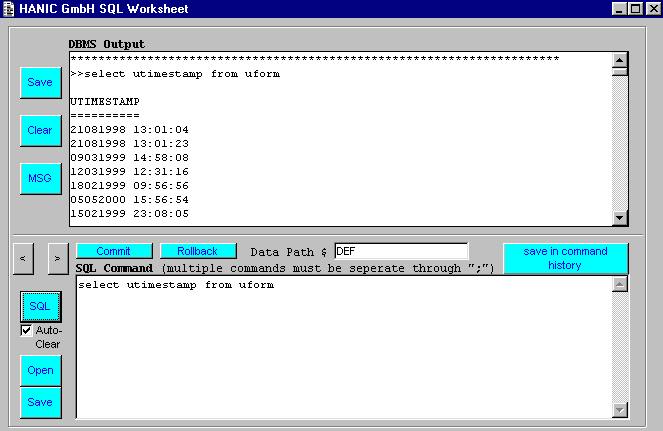This screenshot has height=431, width=663.
Task: Click save in command history
Action: coord(565,258)
